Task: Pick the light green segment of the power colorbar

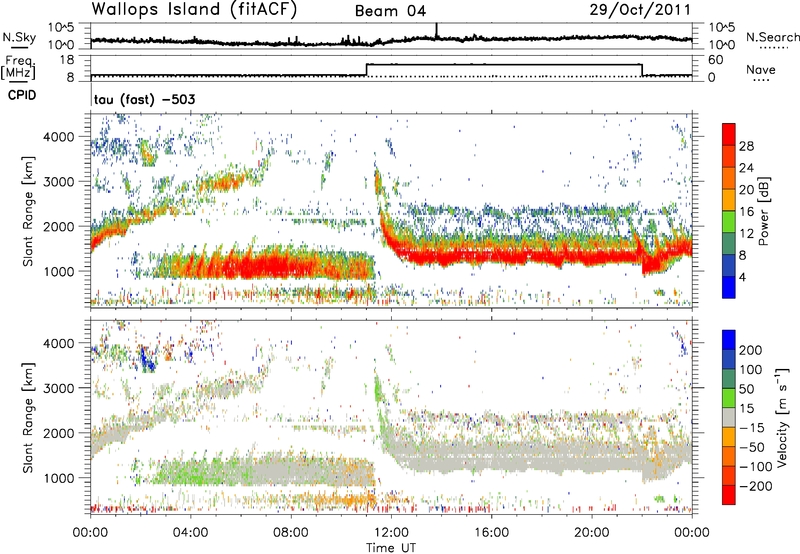Action: click(729, 222)
